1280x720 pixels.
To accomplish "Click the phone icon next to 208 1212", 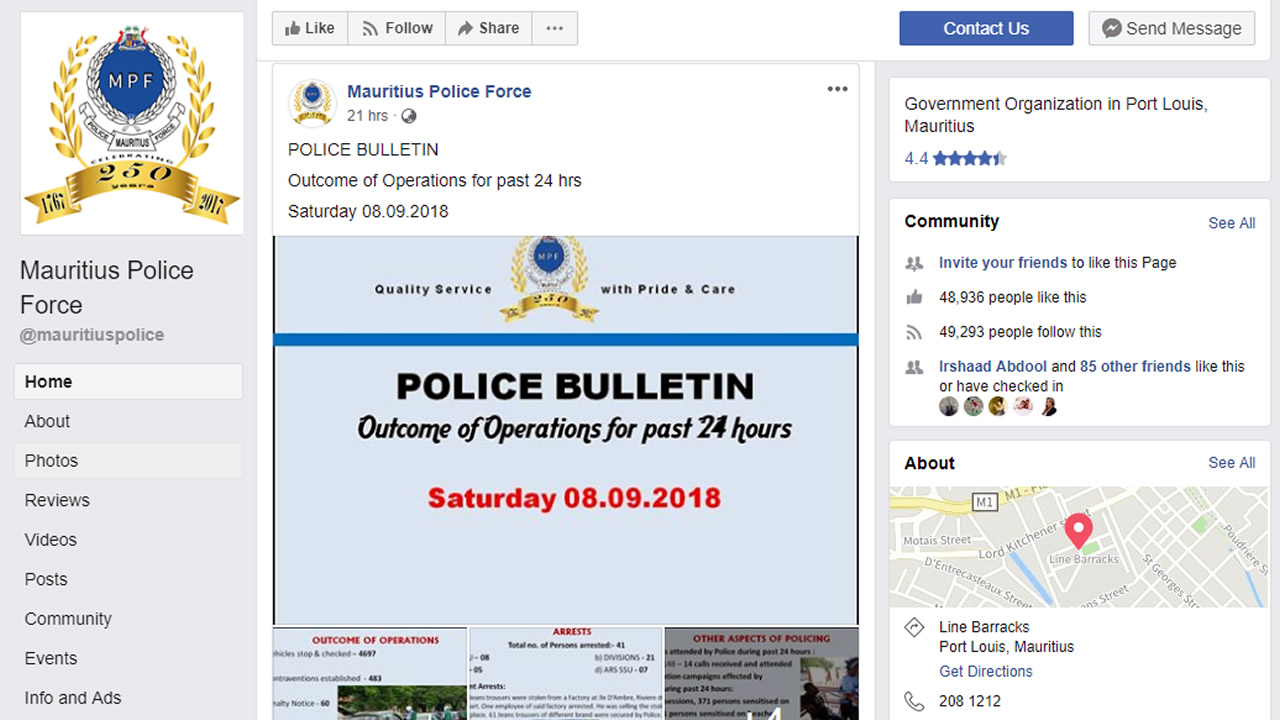I will pyautogui.click(x=914, y=701).
